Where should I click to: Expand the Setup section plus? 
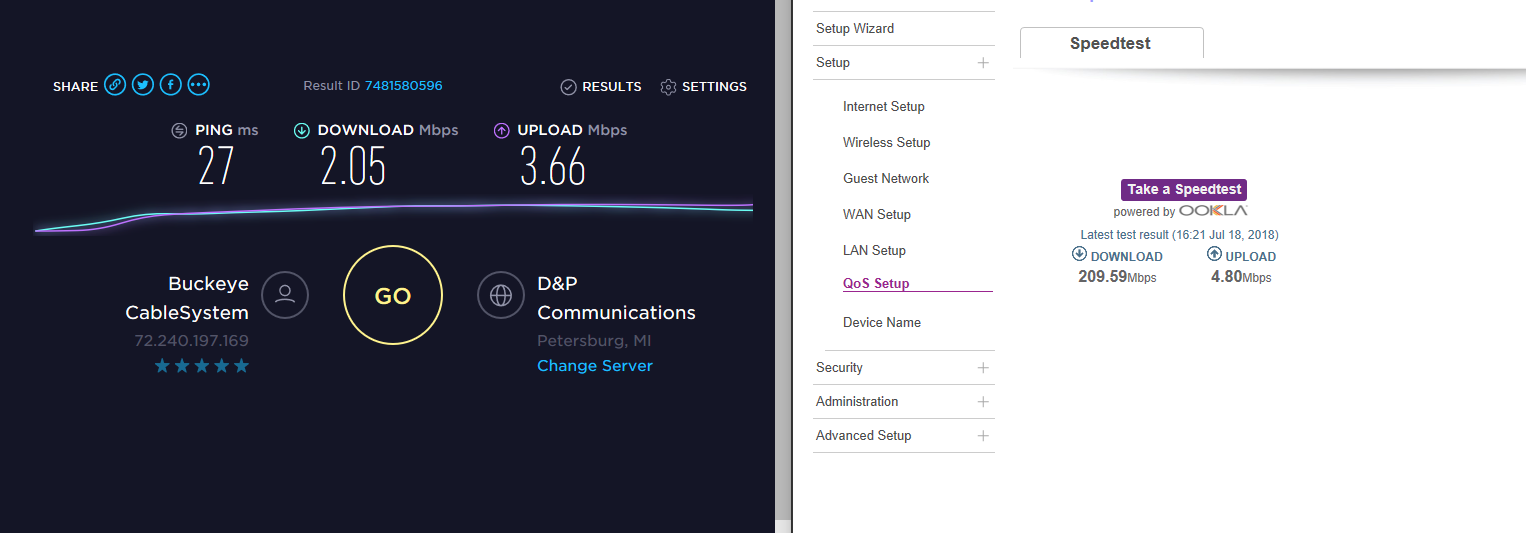(983, 63)
